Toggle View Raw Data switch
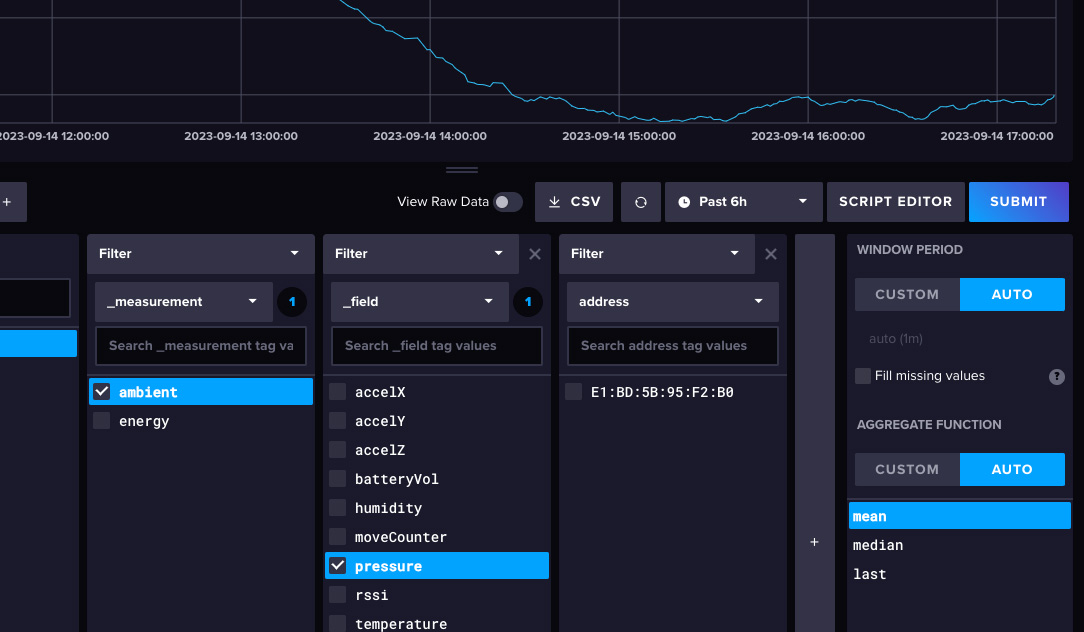The image size is (1084, 632). [508, 202]
